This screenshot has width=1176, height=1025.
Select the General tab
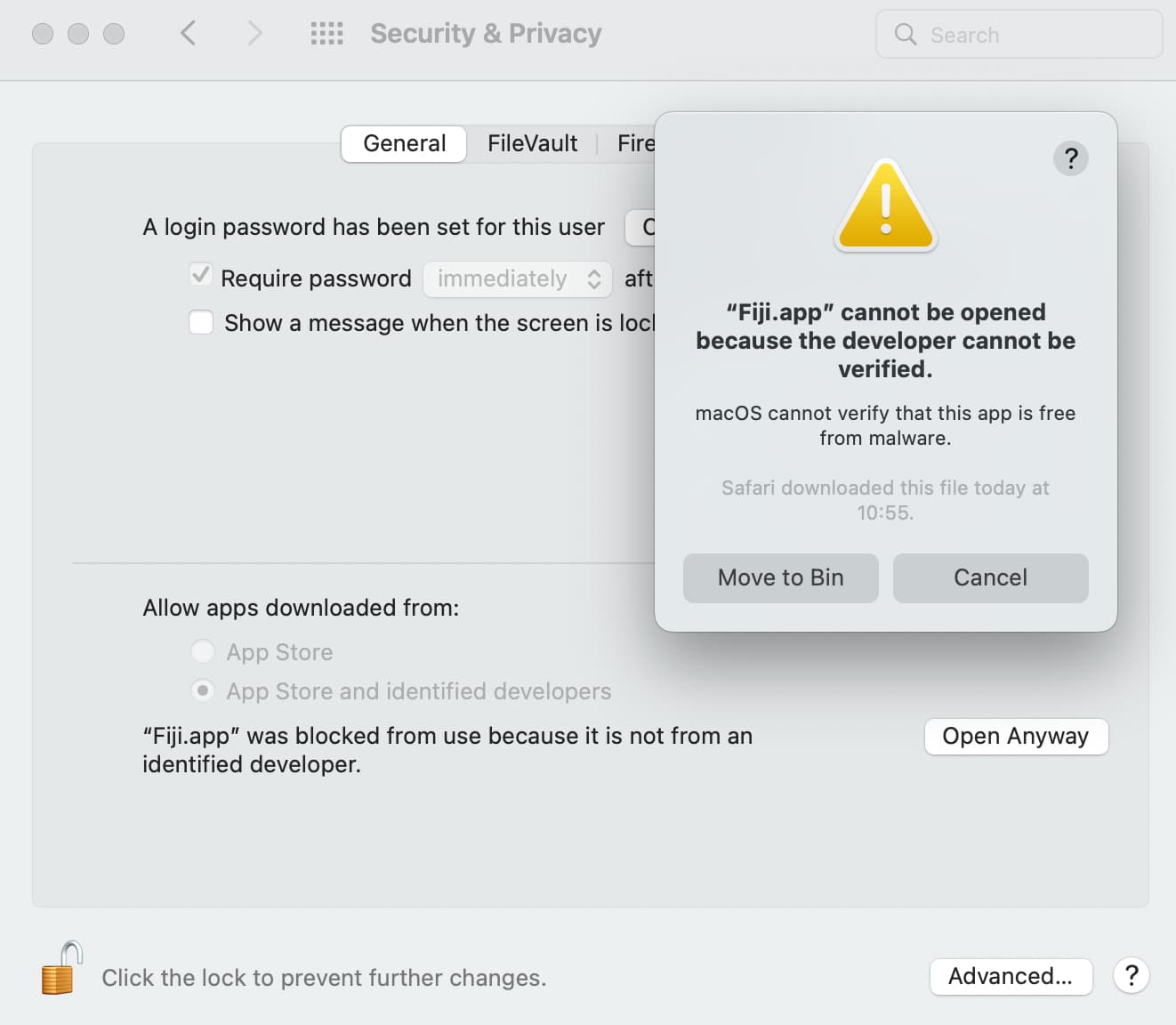coord(403,143)
